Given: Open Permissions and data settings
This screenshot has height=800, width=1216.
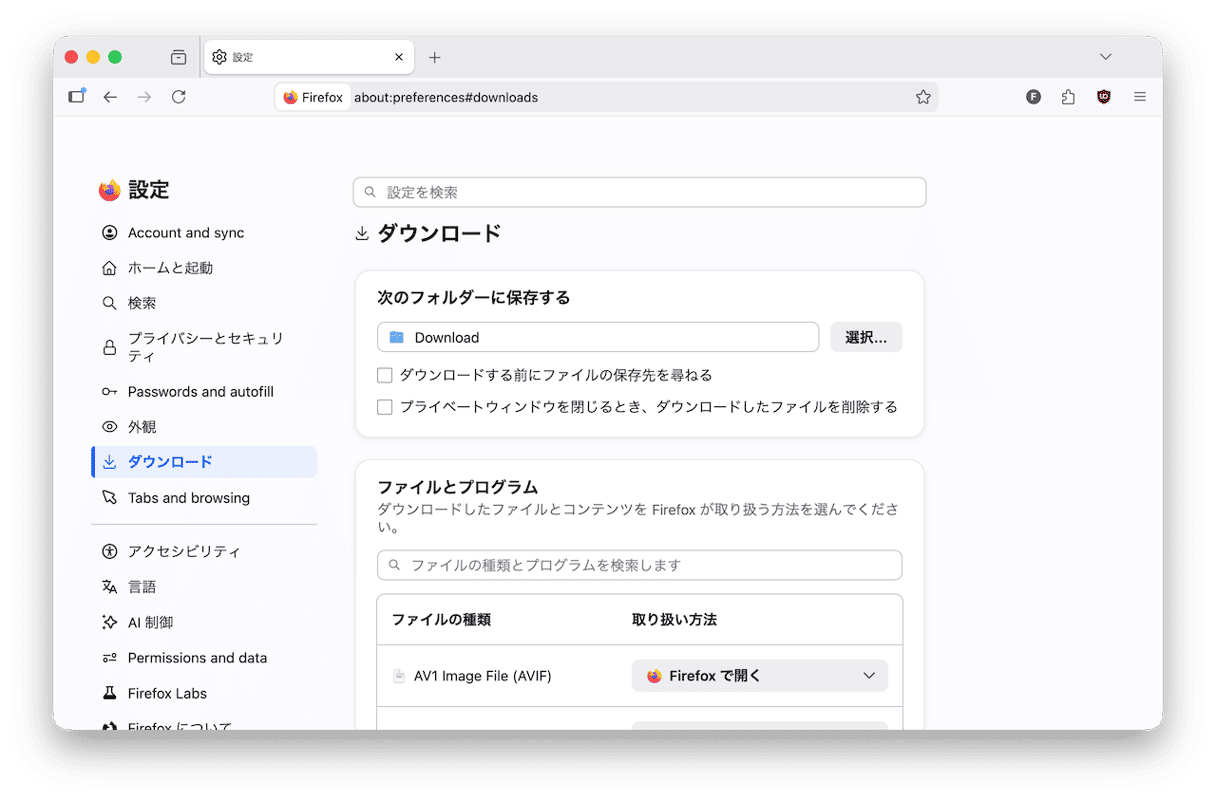Looking at the screenshot, I should click(204, 658).
